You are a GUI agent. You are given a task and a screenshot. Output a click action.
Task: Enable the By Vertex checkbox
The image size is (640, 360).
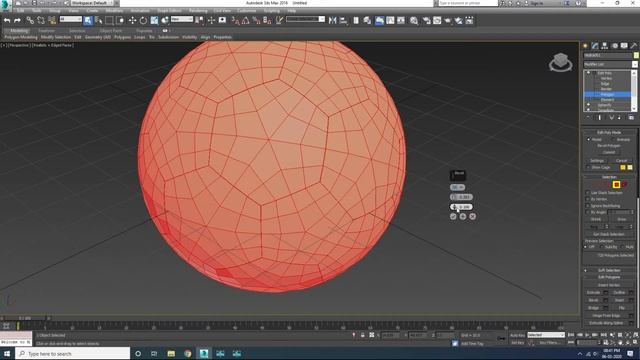pyautogui.click(x=588, y=199)
